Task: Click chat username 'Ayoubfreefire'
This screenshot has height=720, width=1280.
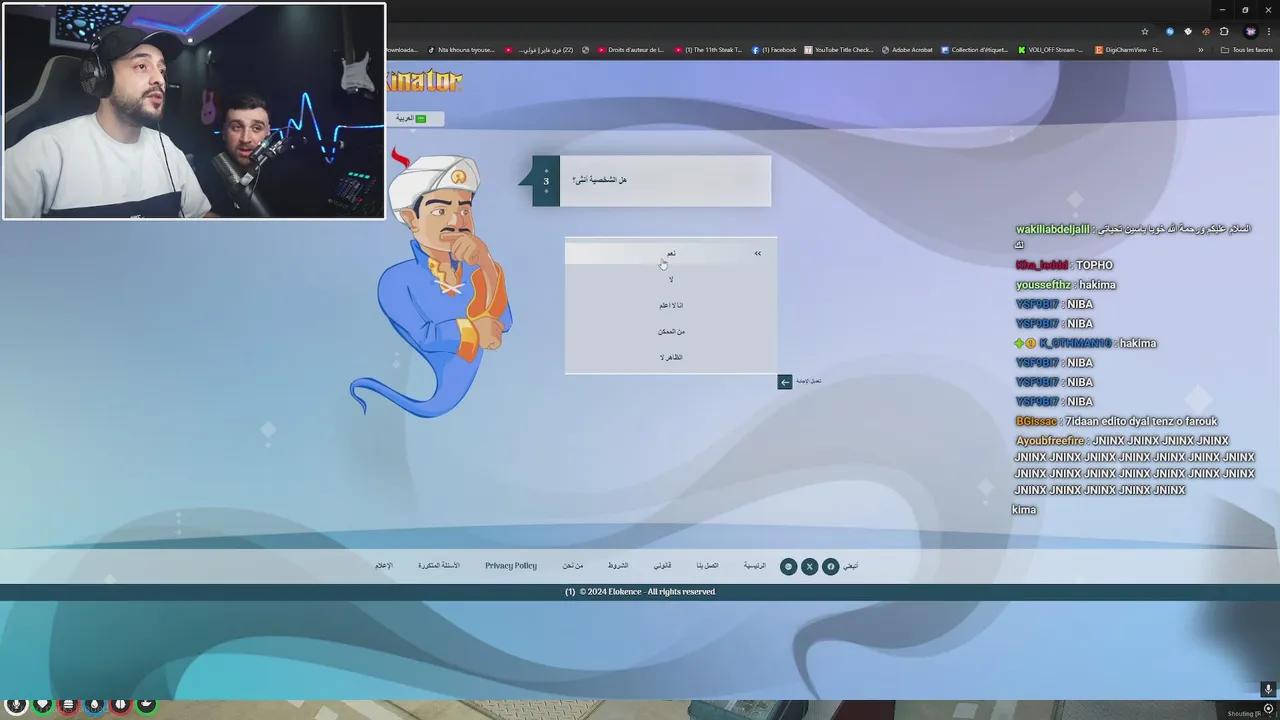Action: [x=1050, y=441]
